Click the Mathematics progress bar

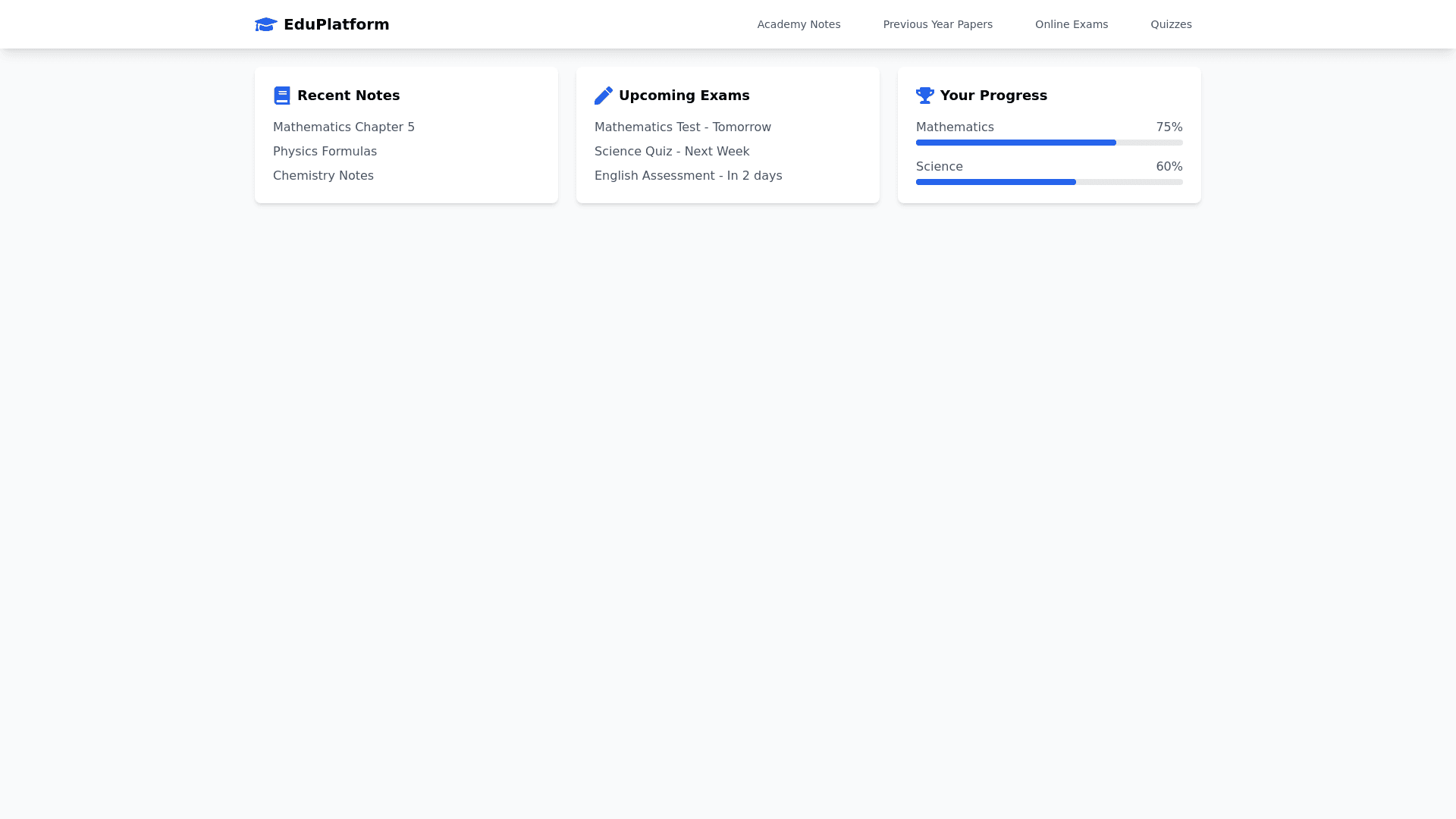(1049, 143)
